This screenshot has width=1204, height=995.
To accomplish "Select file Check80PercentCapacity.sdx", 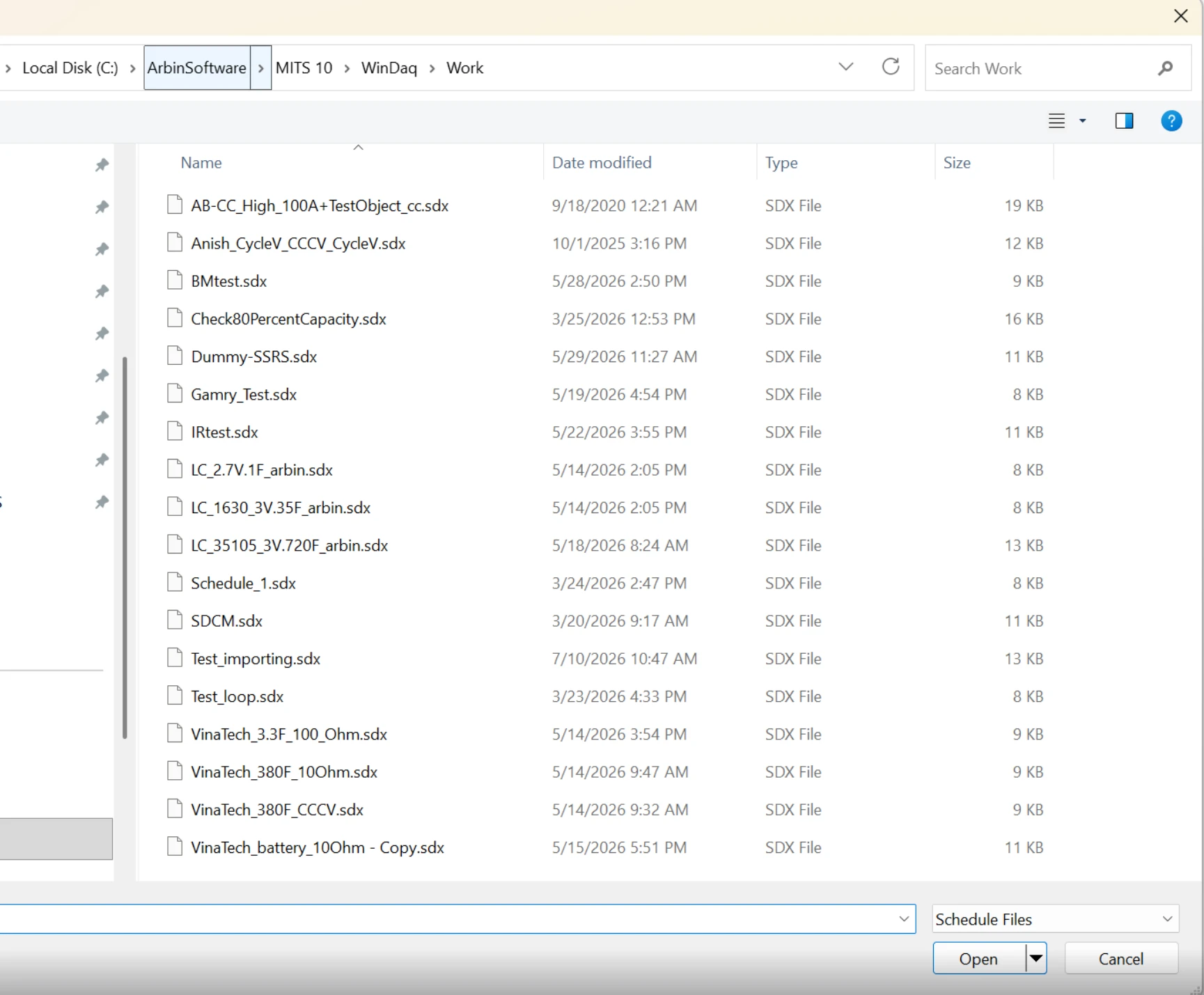I will click(x=288, y=318).
